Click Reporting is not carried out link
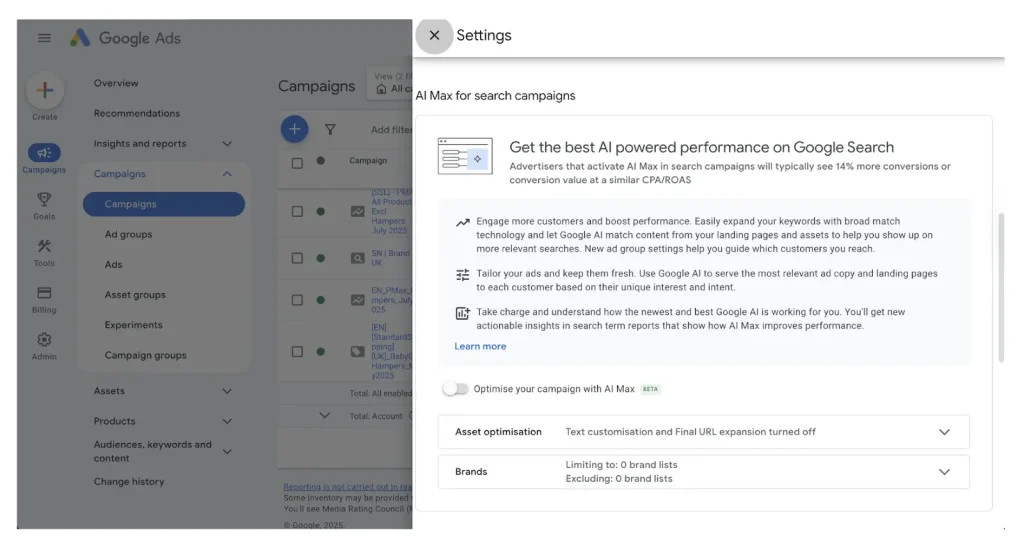1024x548 pixels. 347,487
